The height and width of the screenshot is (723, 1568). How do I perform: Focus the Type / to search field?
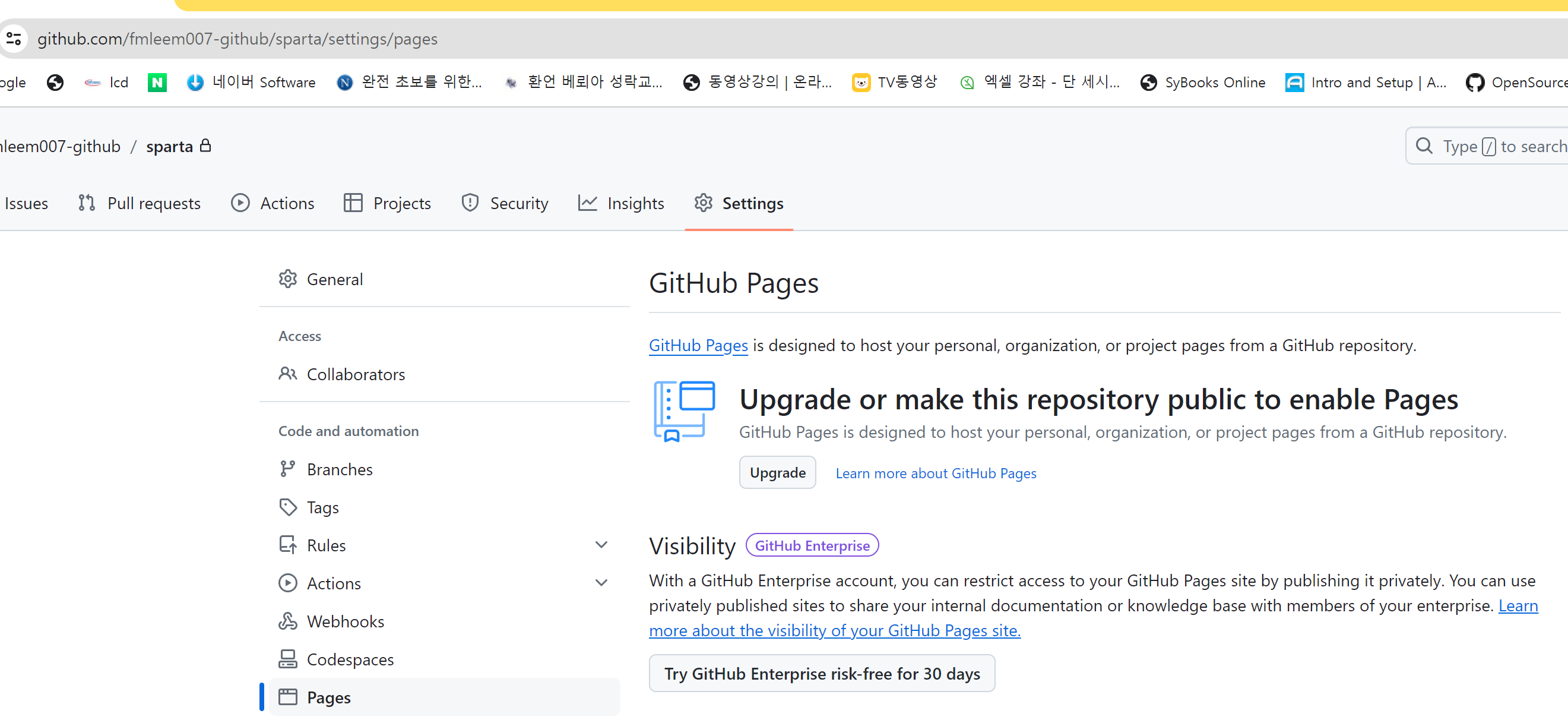click(1487, 146)
